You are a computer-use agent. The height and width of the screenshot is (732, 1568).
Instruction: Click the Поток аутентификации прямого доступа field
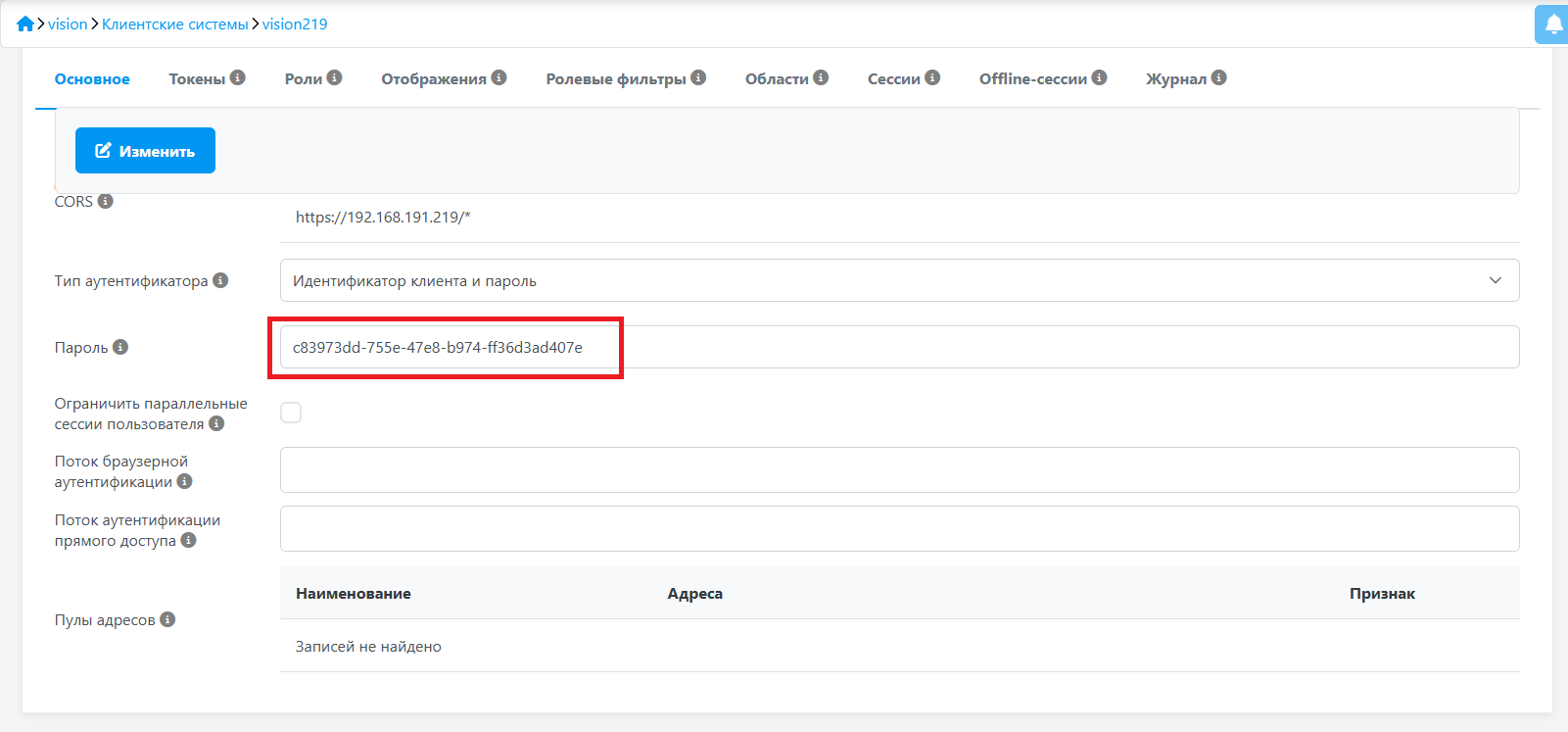tap(899, 529)
